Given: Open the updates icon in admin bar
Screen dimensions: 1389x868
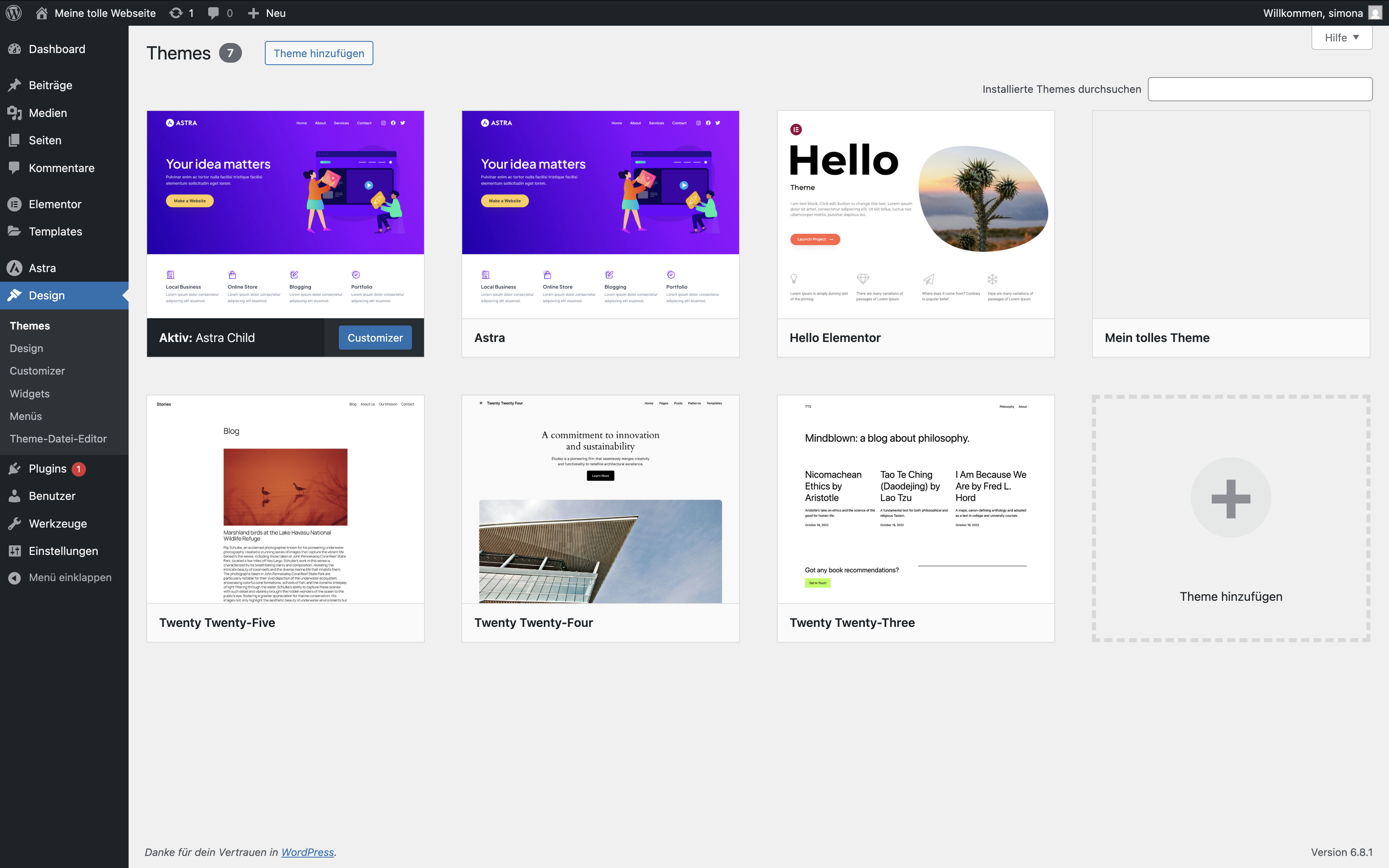Looking at the screenshot, I should tap(176, 12).
